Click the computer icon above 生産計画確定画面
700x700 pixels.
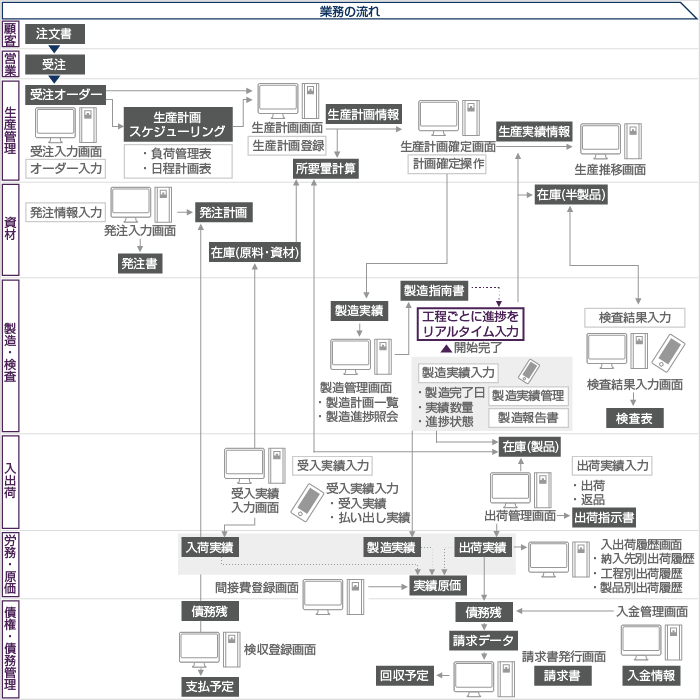tap(449, 118)
